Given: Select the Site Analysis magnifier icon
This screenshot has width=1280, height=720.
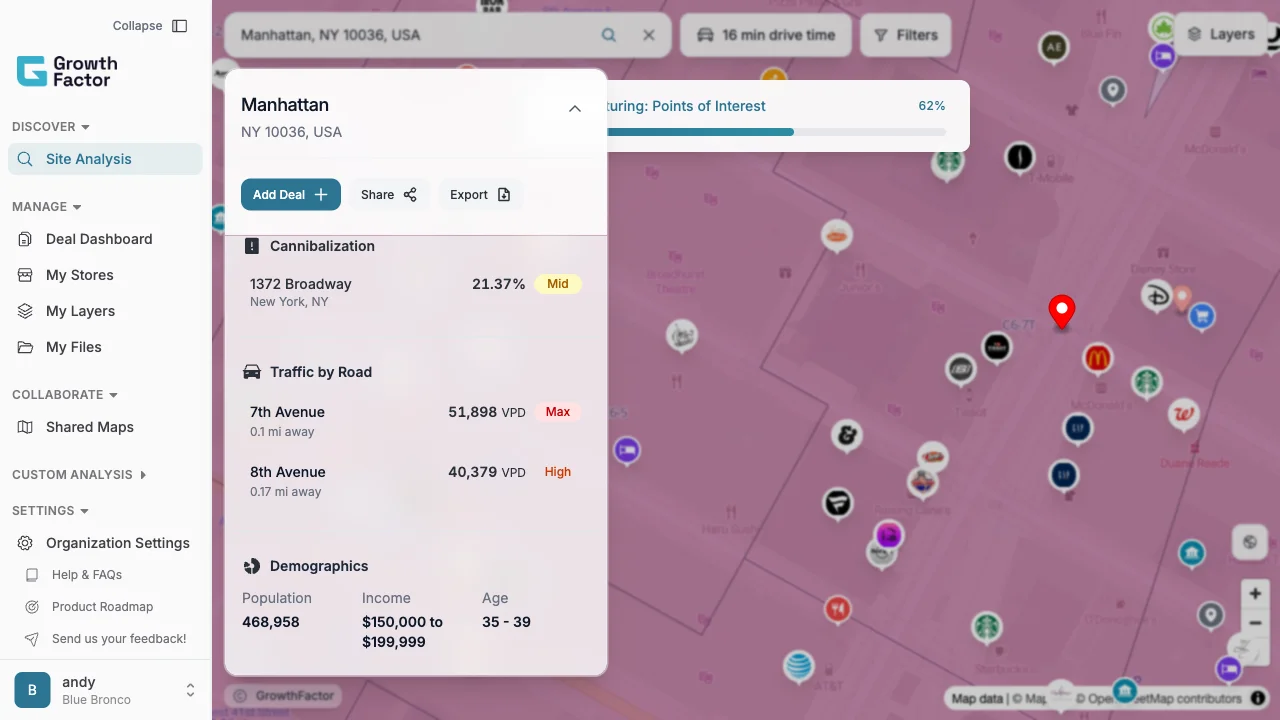Looking at the screenshot, I should [x=24, y=159].
